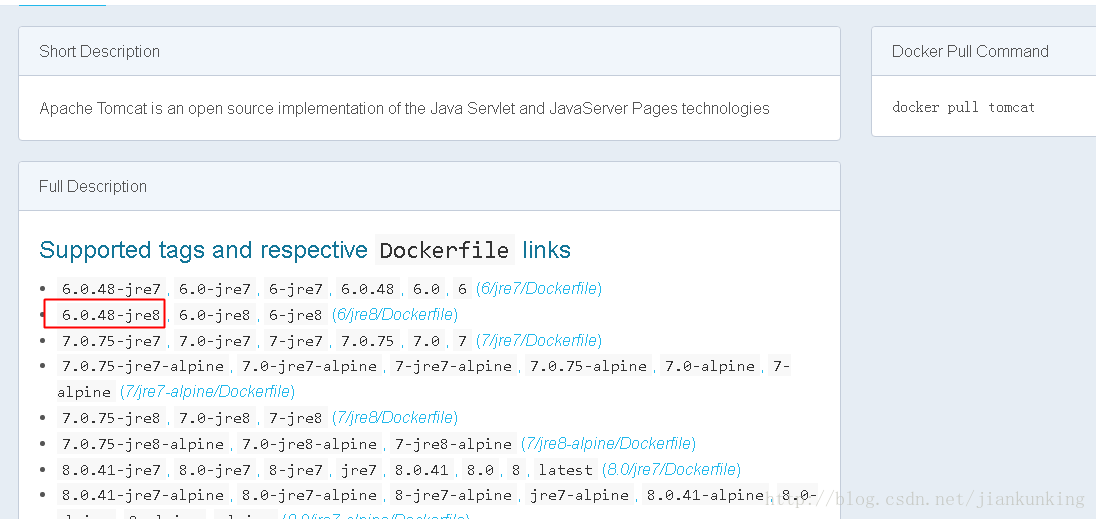Click the 6.0-jre7 tag
Screen dimensions: 1096x519
[215, 288]
